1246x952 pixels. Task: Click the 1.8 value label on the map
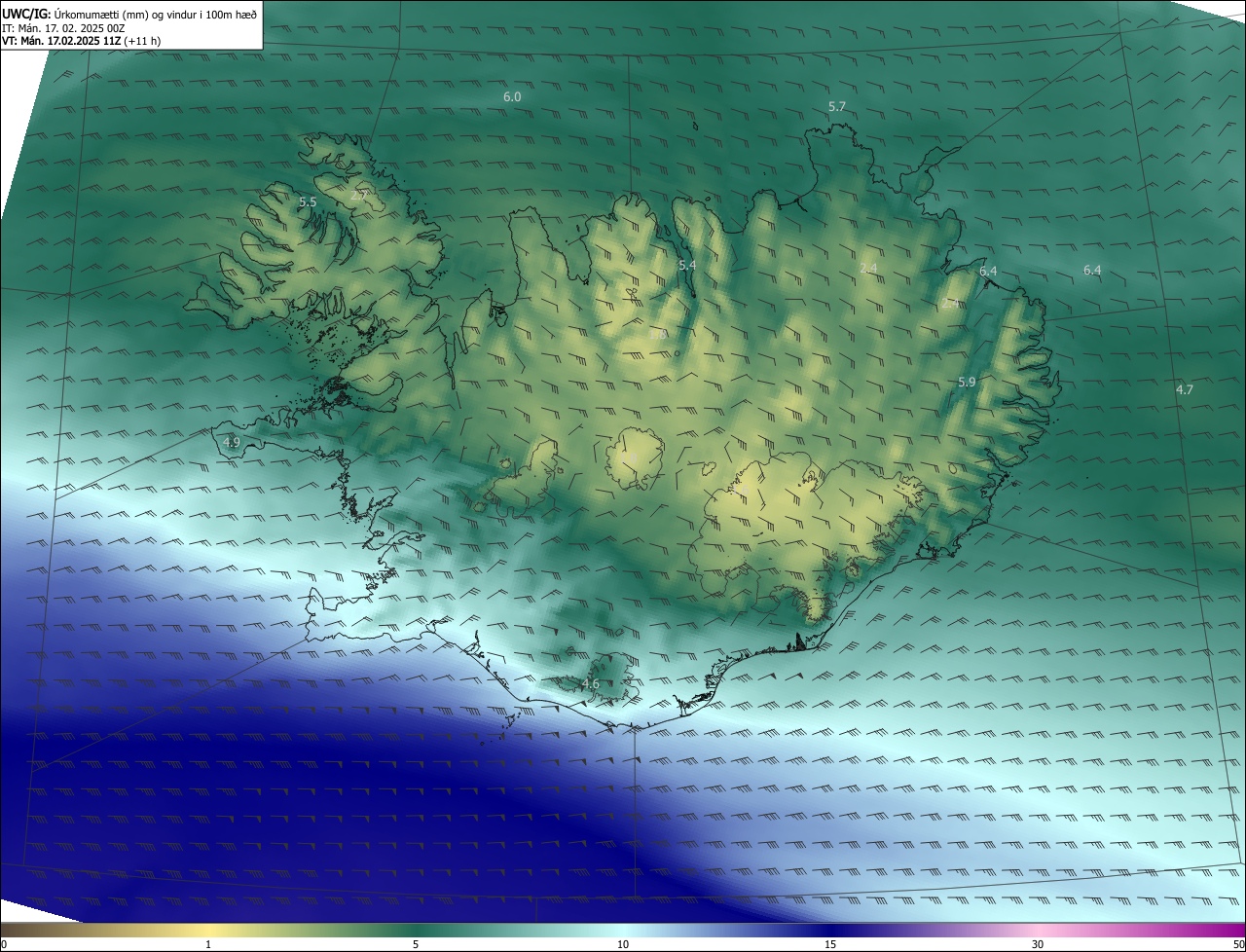click(x=658, y=335)
